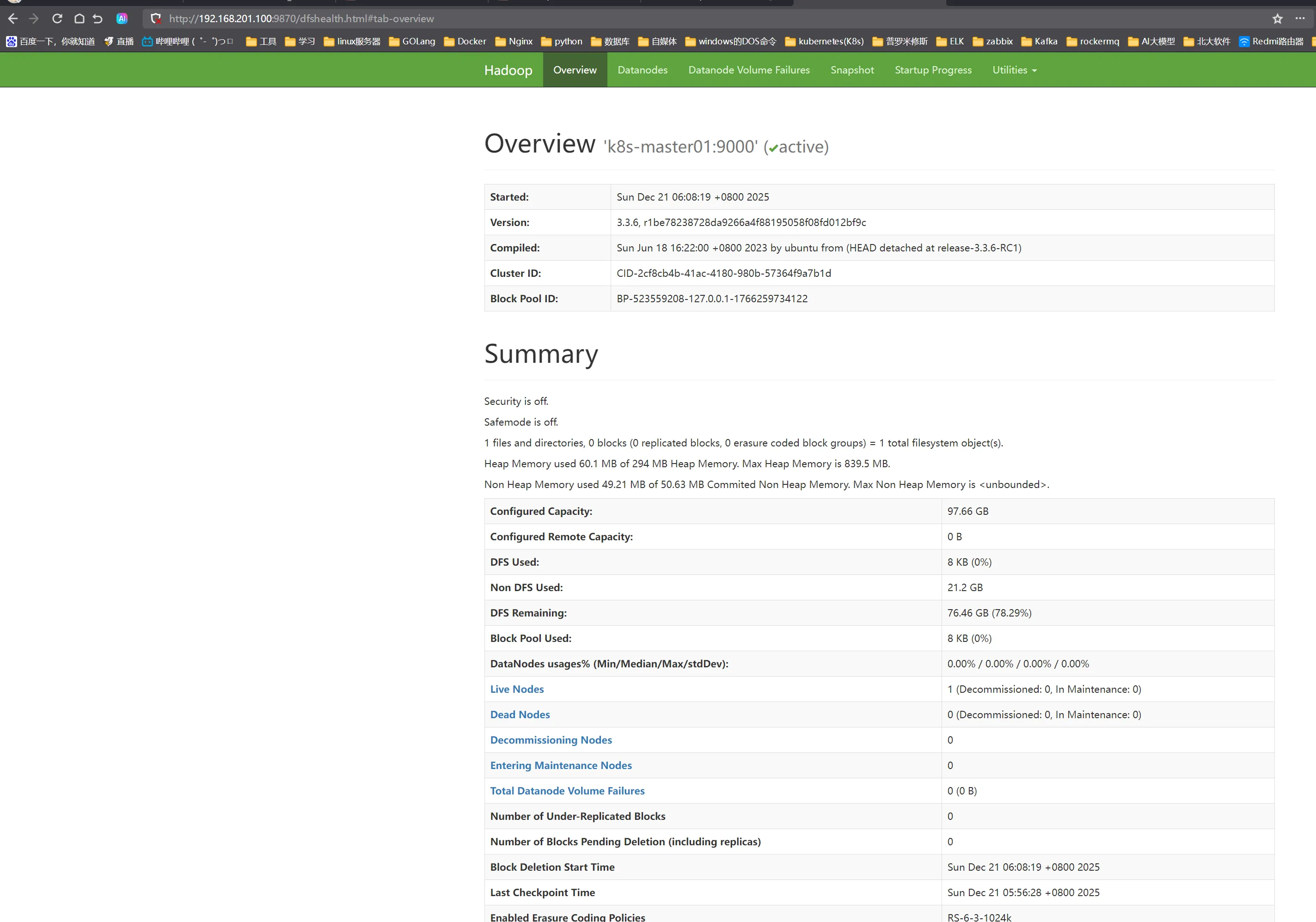The width and height of the screenshot is (1316, 922).
Task: Open the kubernetes(K8s) bookmarks folder
Action: (824, 41)
